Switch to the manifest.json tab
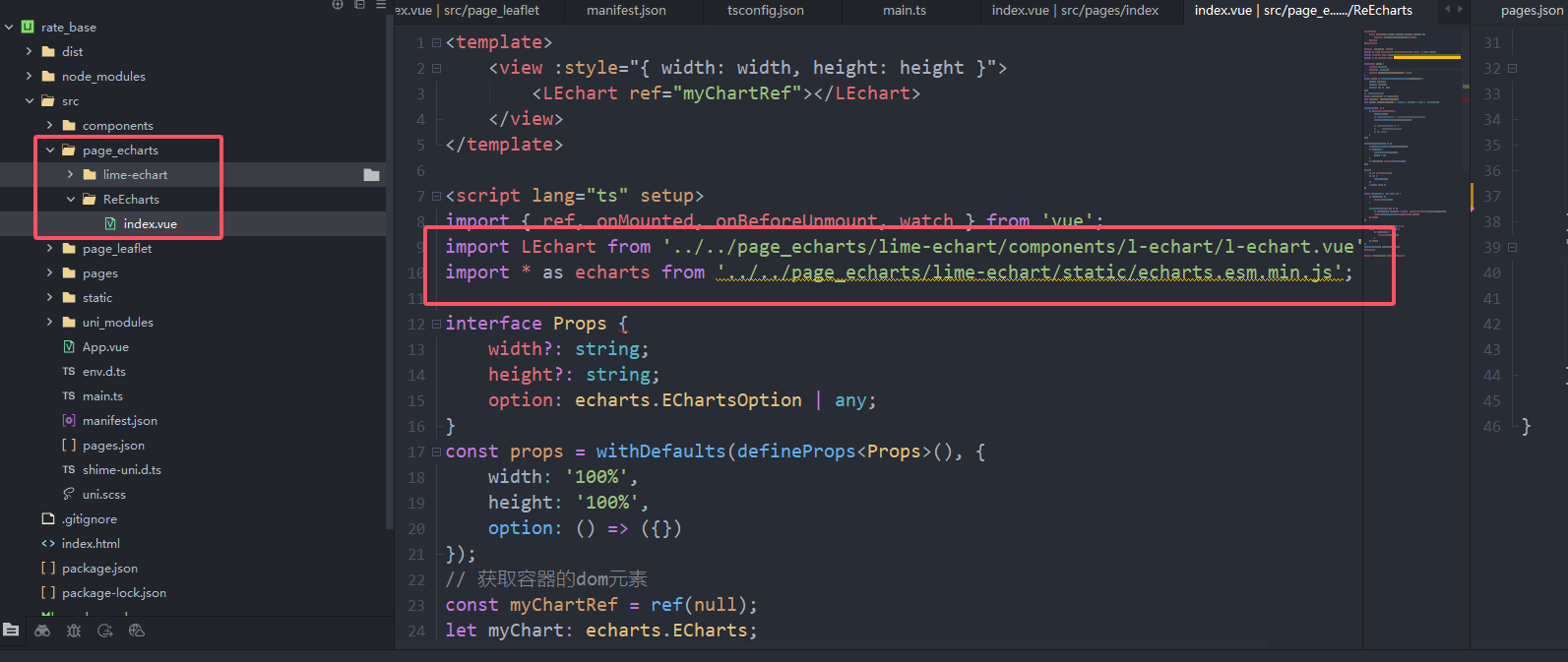This screenshot has height=662, width=1568. [626, 11]
